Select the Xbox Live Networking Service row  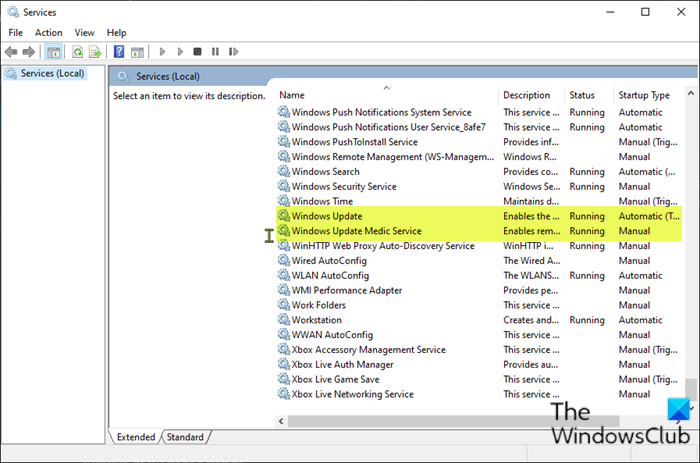479,394
